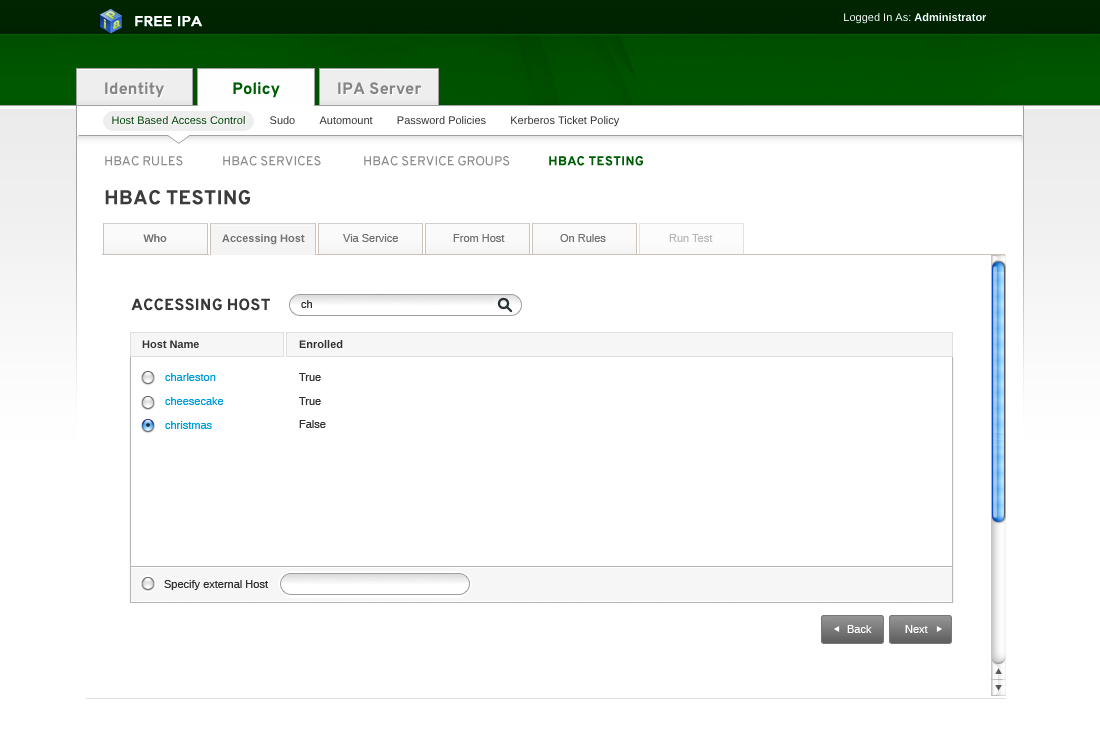Screen dimensions: 1100x750
Task: Choose the Specify external Host option
Action: 148,584
